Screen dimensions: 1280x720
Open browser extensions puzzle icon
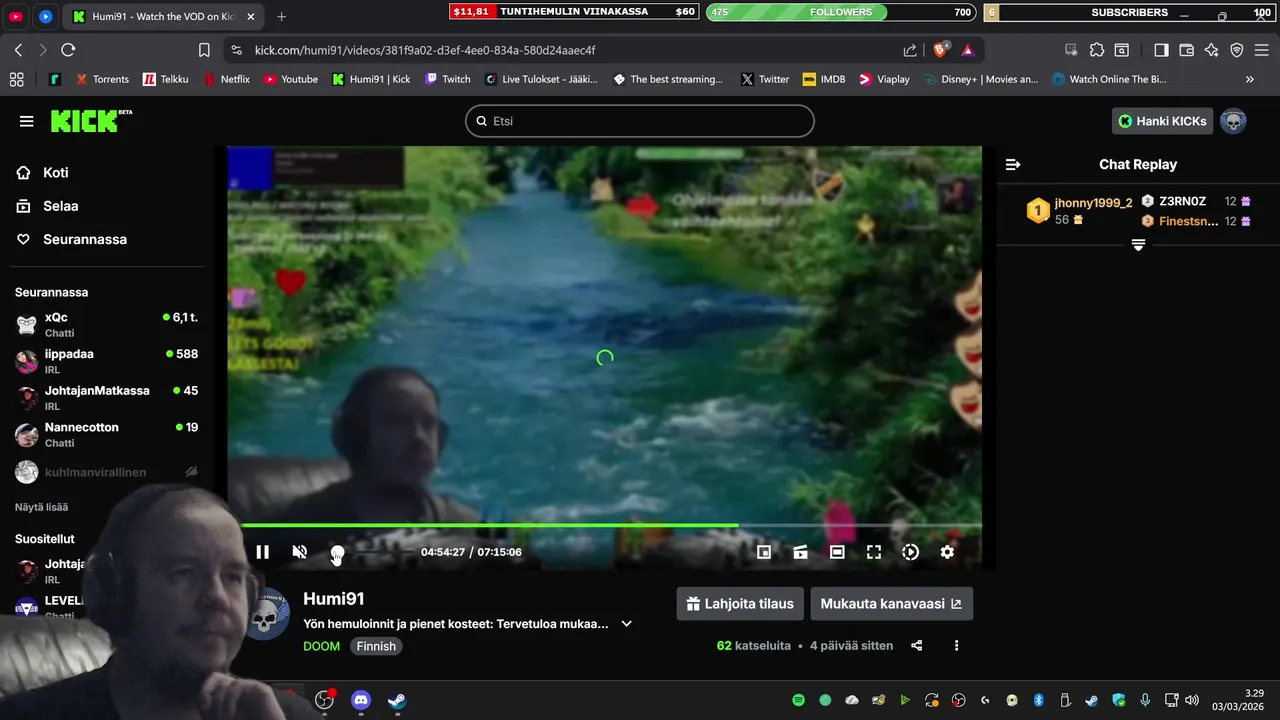1097,50
